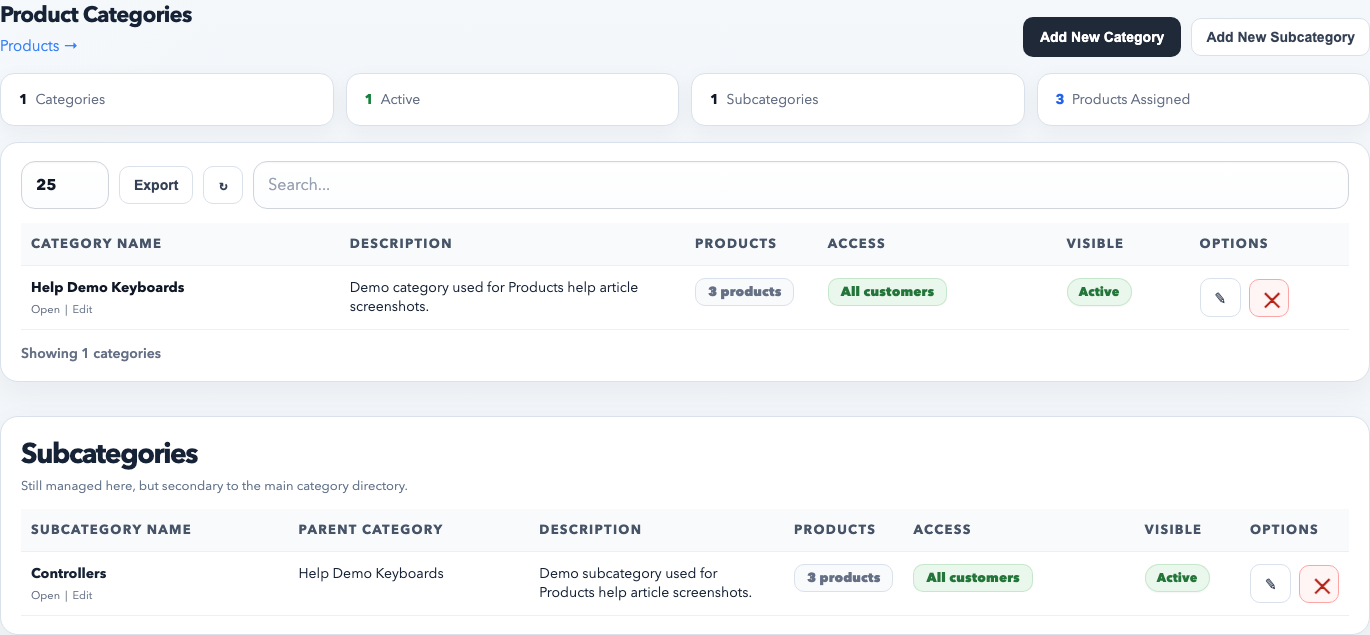
Task: Delete Help Demo Keyboards with red X
Action: [x=1269, y=298]
